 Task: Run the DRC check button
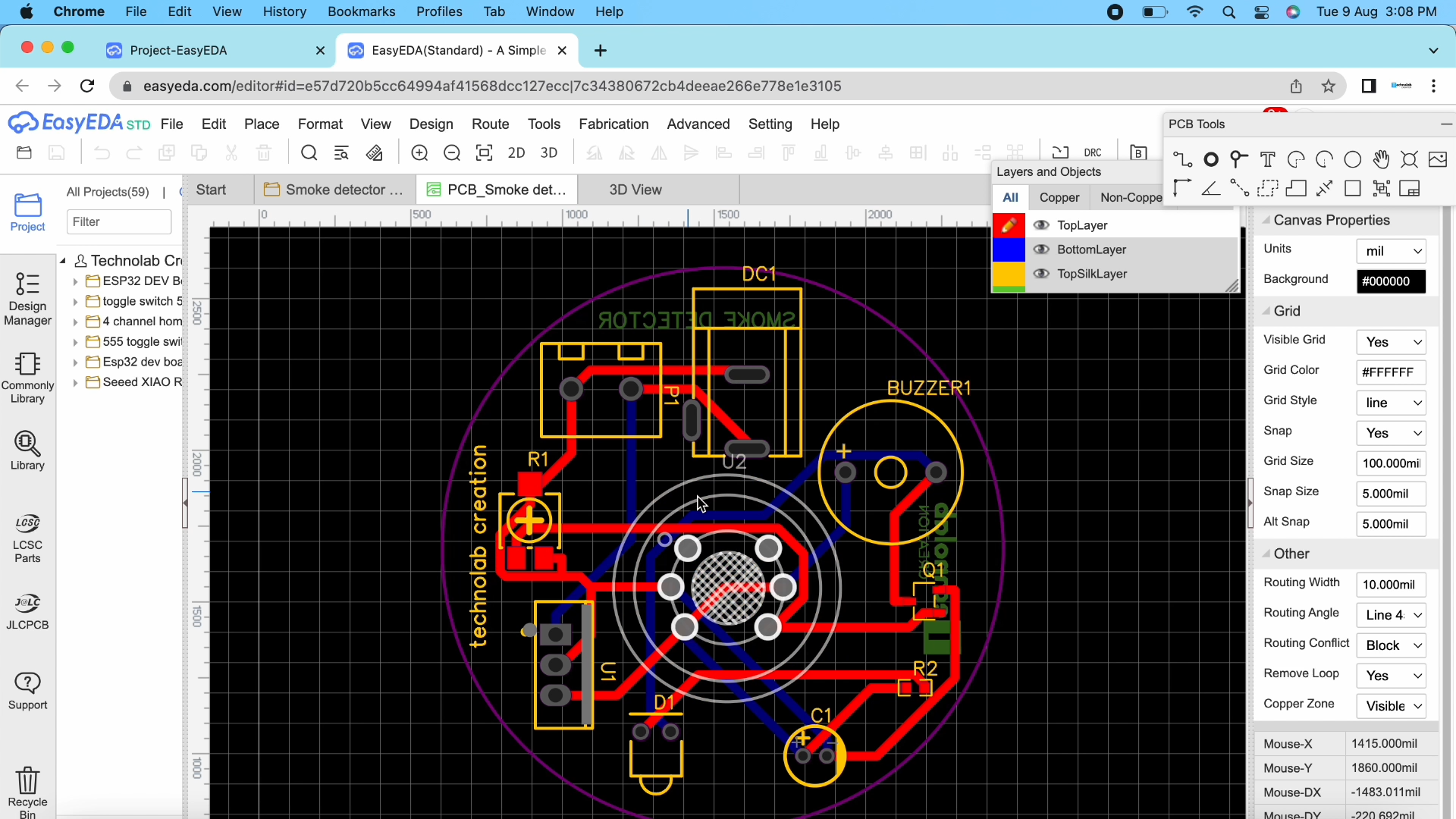coord(1092,153)
